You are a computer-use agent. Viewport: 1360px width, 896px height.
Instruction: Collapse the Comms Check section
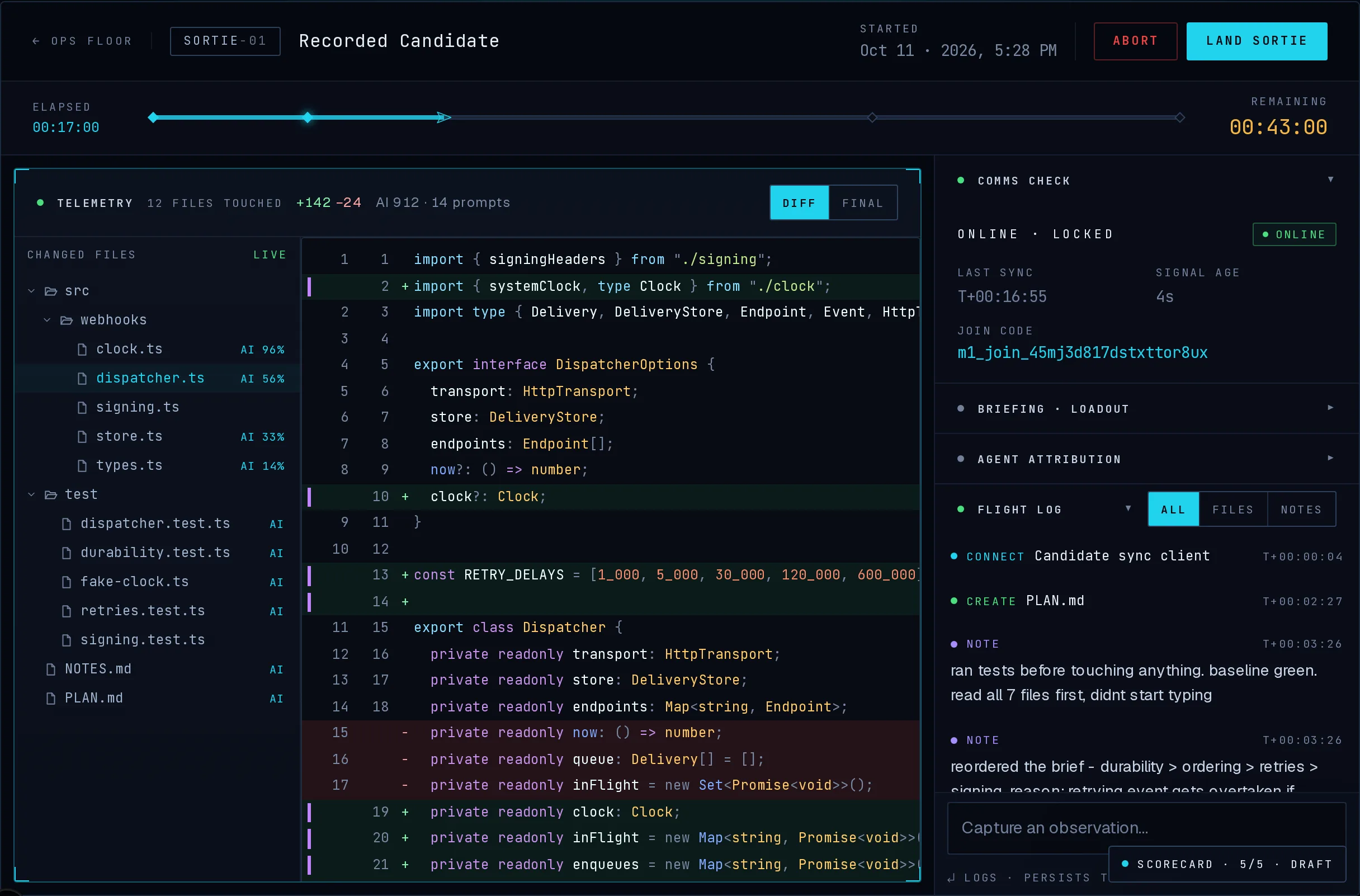(x=1330, y=180)
